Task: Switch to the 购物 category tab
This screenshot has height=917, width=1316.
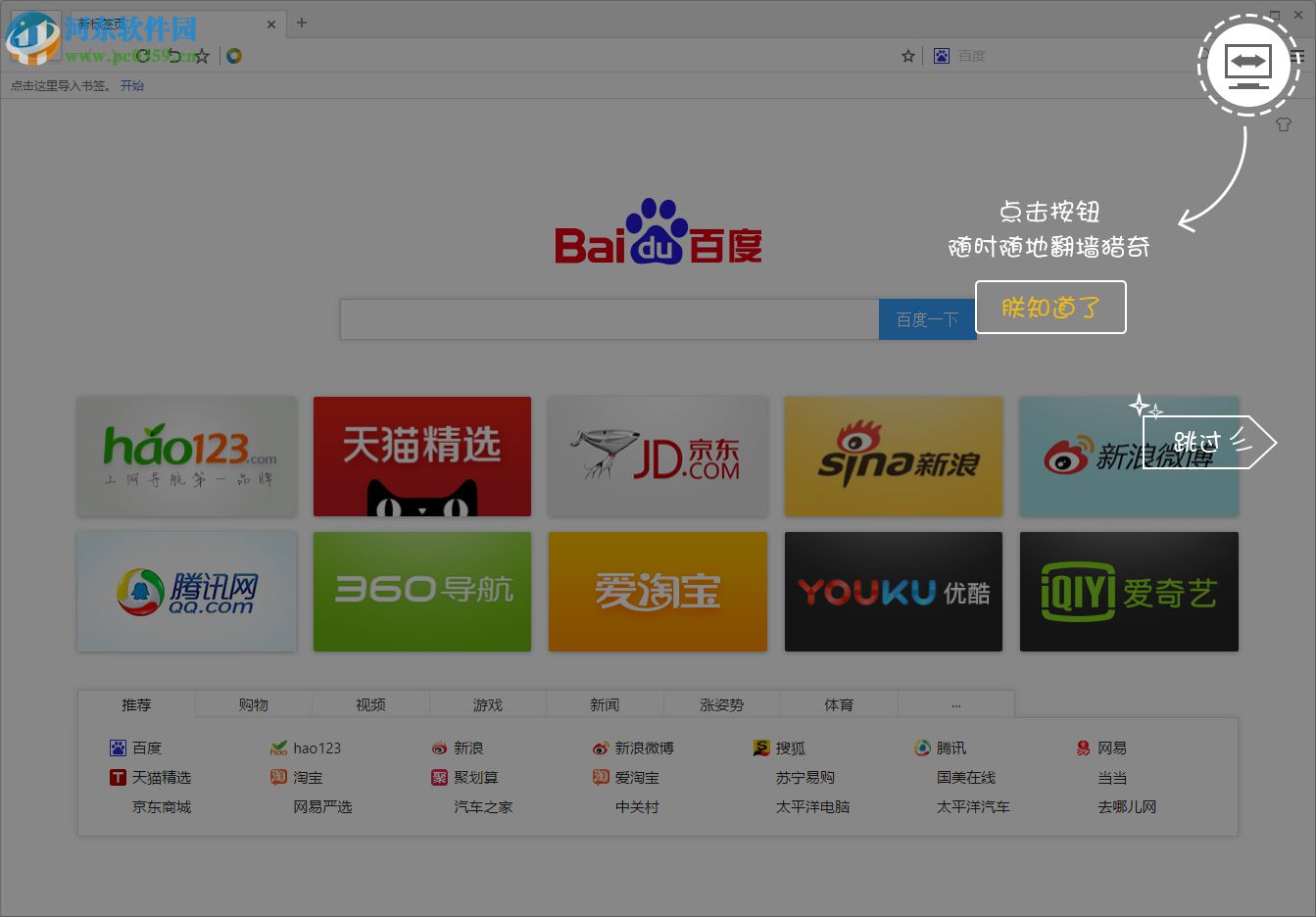Action: click(253, 703)
